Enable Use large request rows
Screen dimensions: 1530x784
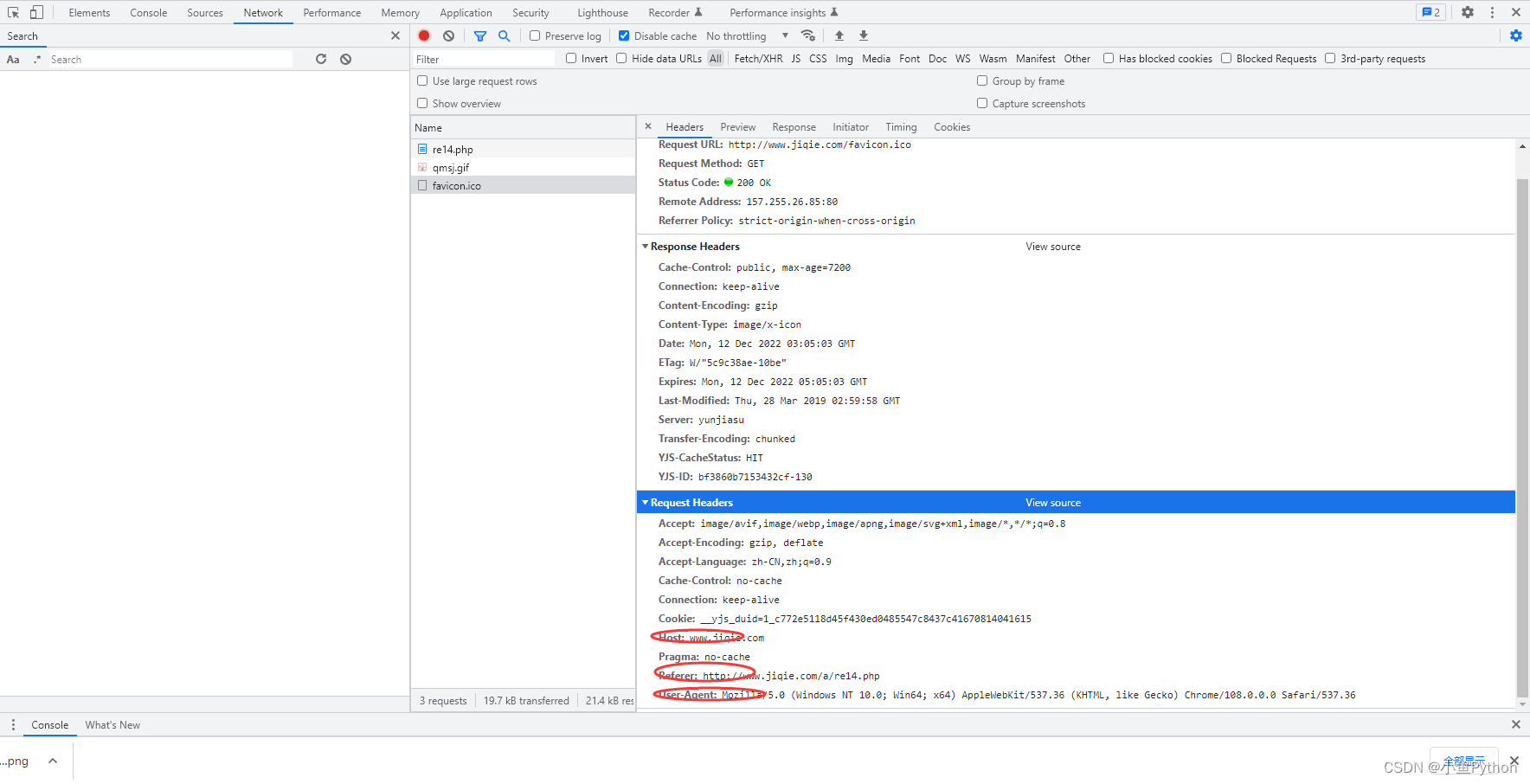[422, 80]
